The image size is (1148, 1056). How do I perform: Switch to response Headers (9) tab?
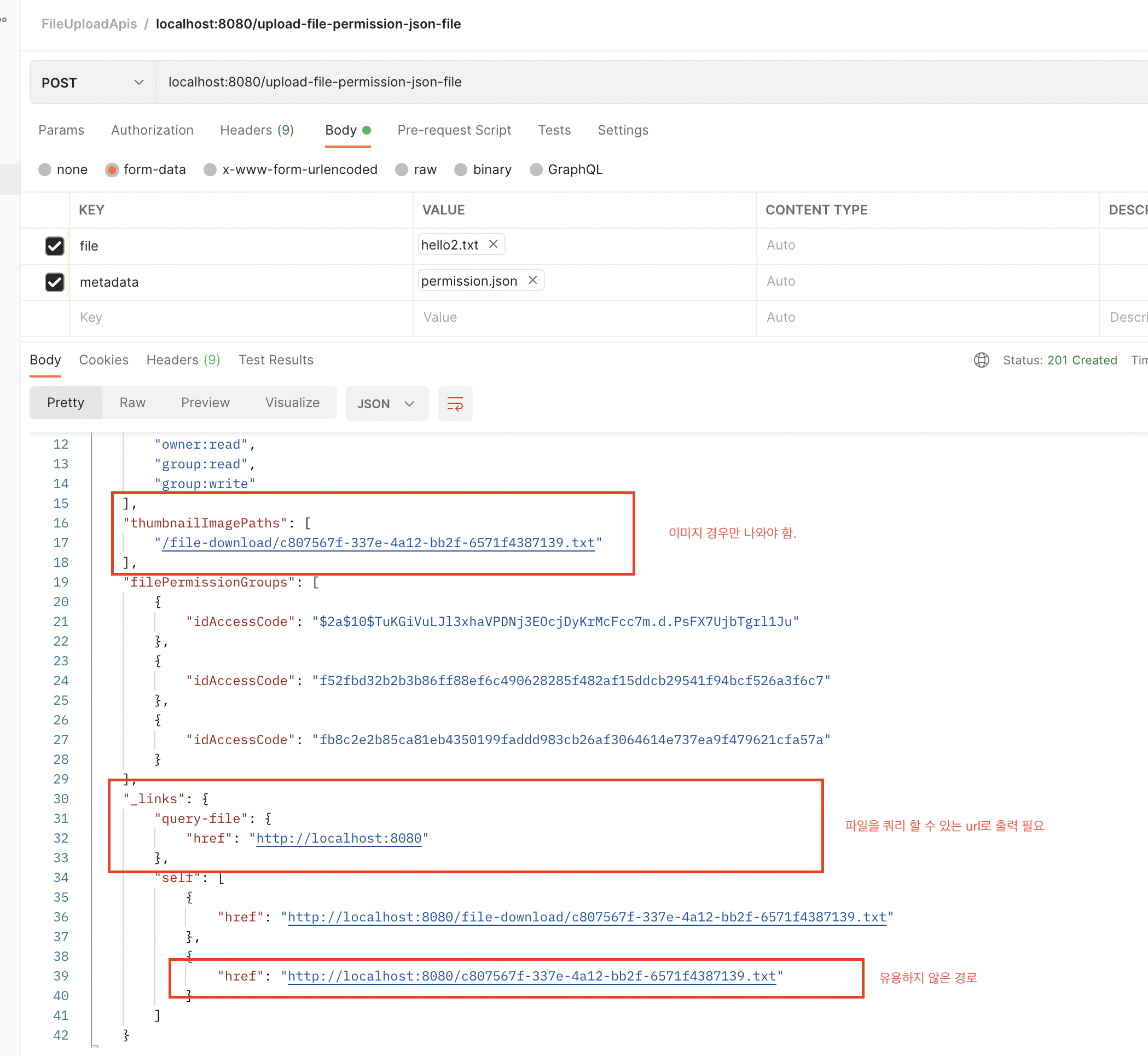coord(183,360)
